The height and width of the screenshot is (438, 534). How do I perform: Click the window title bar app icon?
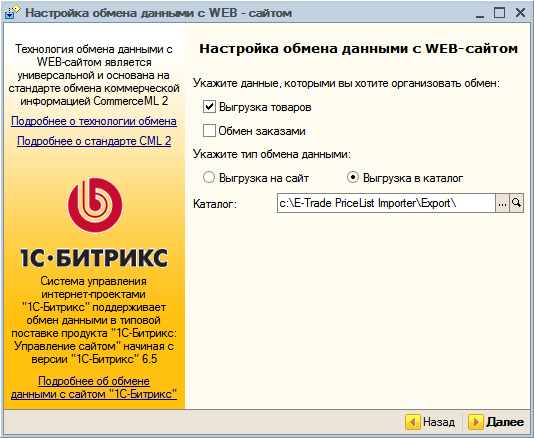[13, 13]
